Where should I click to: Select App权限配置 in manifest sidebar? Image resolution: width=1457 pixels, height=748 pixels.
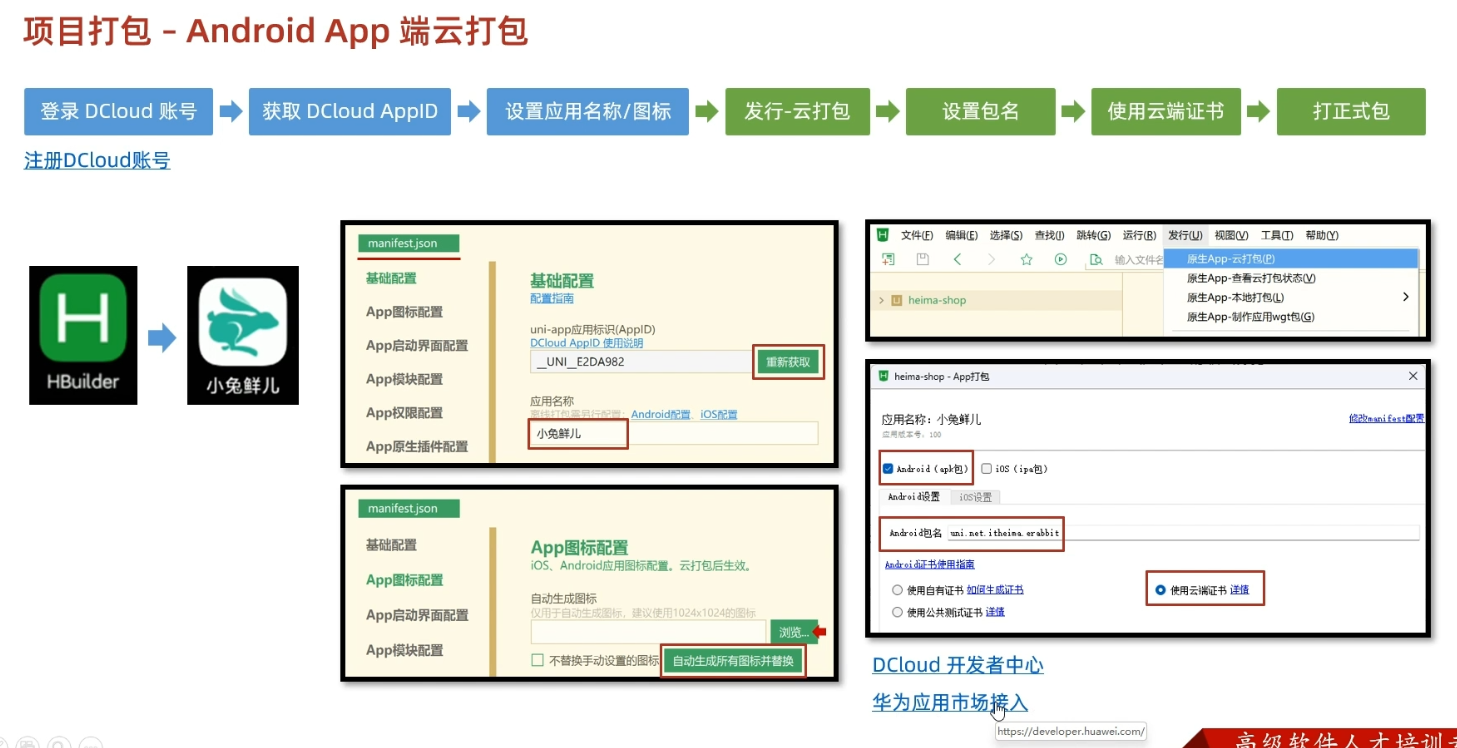404,412
